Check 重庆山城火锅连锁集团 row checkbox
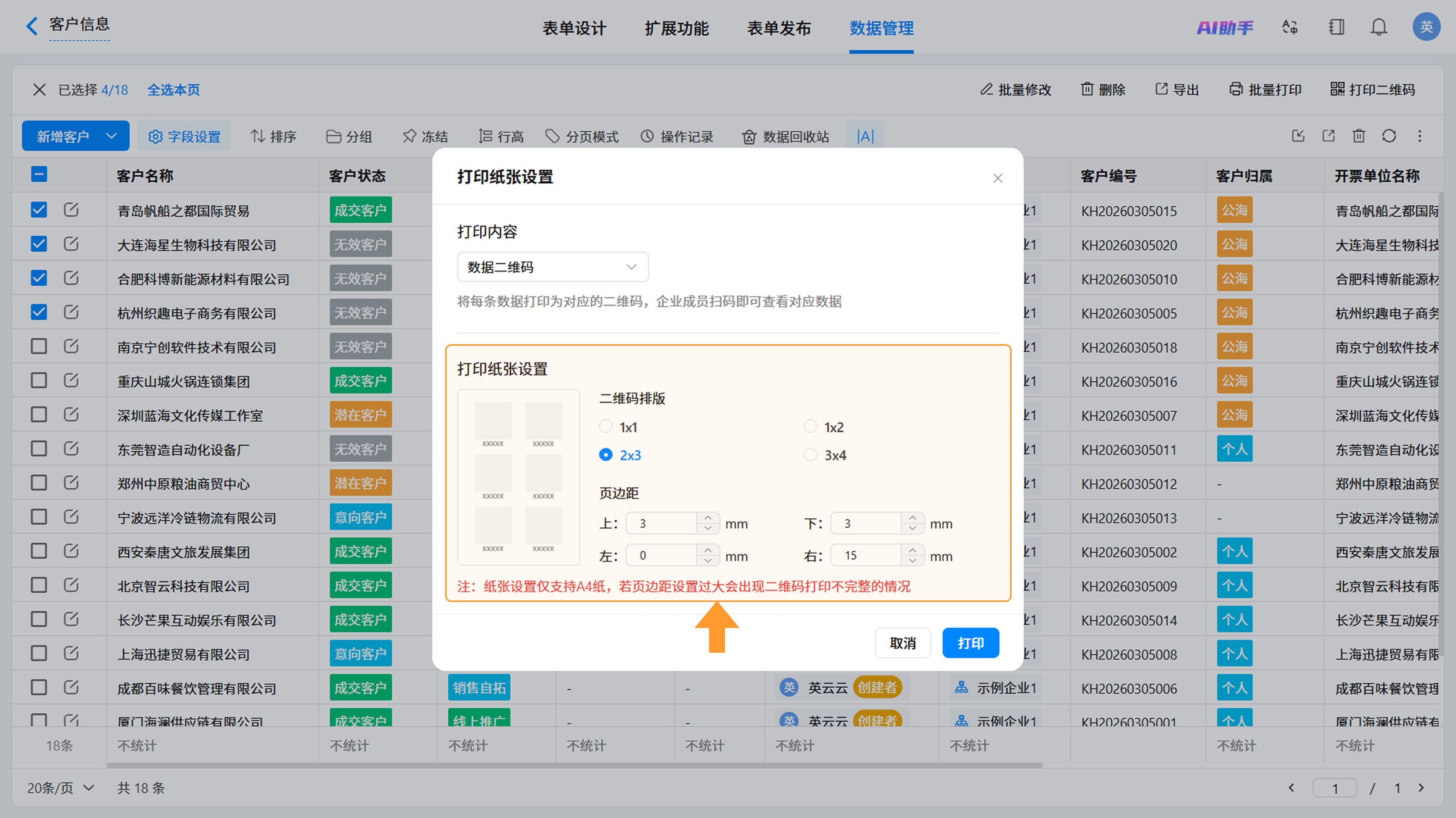The image size is (1456, 818). click(x=38, y=380)
